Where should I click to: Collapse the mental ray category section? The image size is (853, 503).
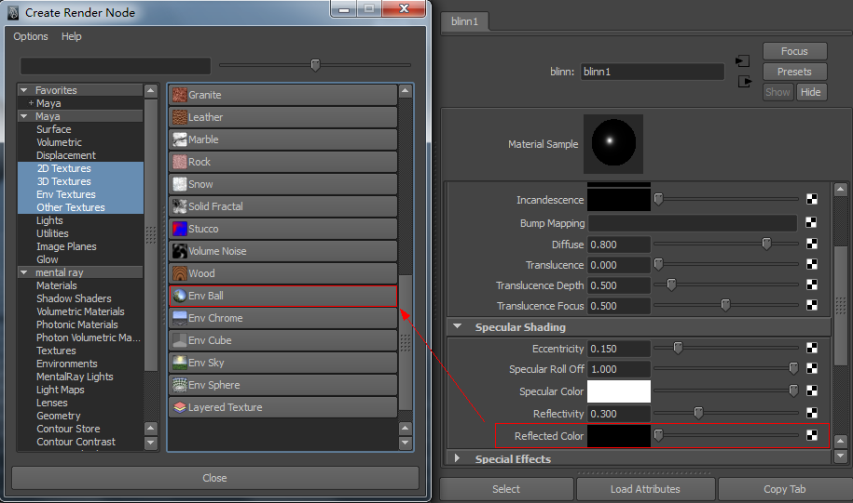[24, 272]
